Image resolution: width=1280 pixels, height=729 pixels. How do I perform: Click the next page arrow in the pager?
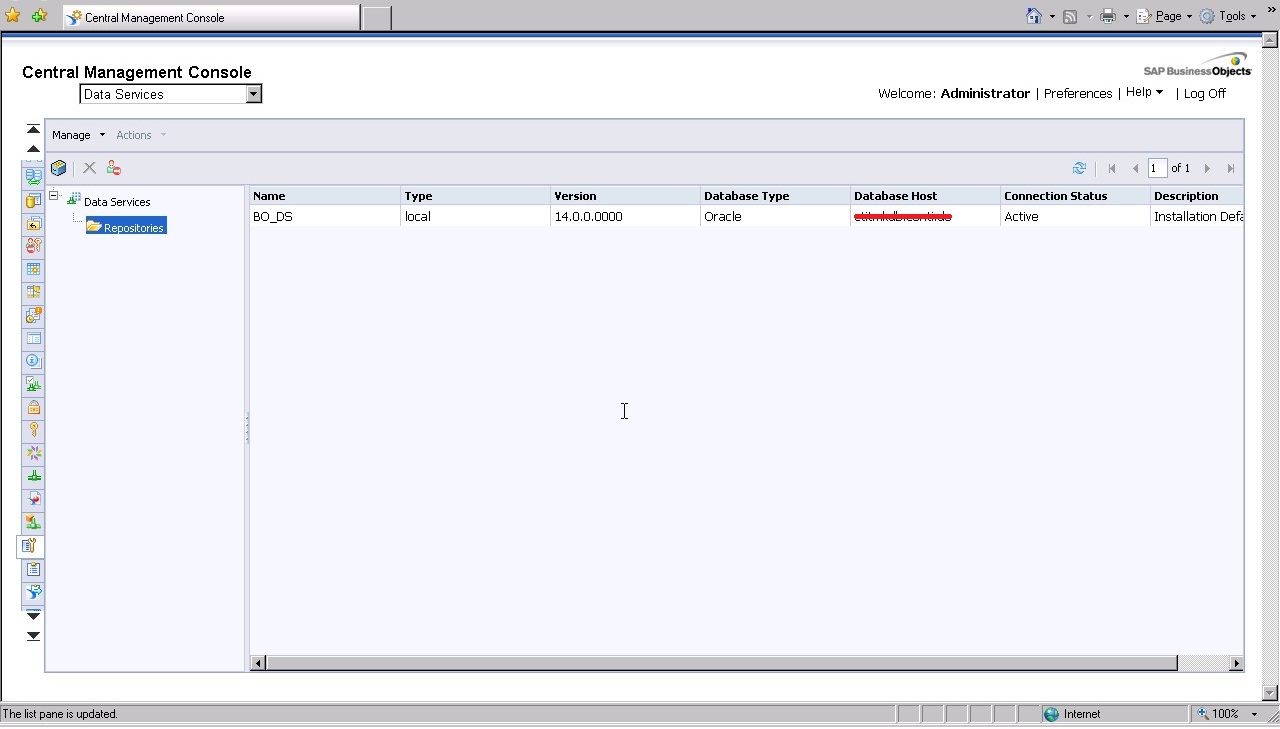tap(1207, 168)
